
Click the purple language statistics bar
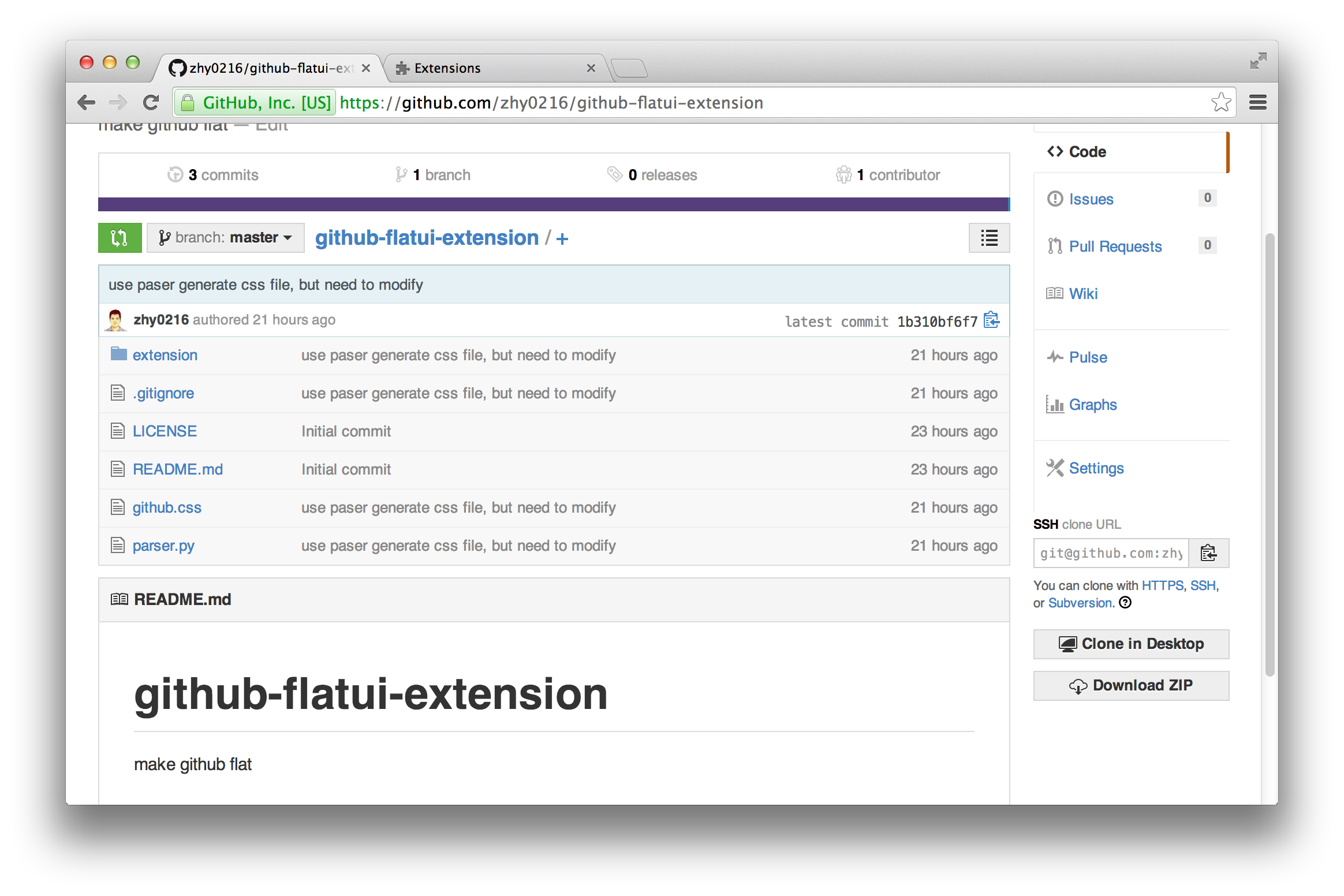click(553, 204)
